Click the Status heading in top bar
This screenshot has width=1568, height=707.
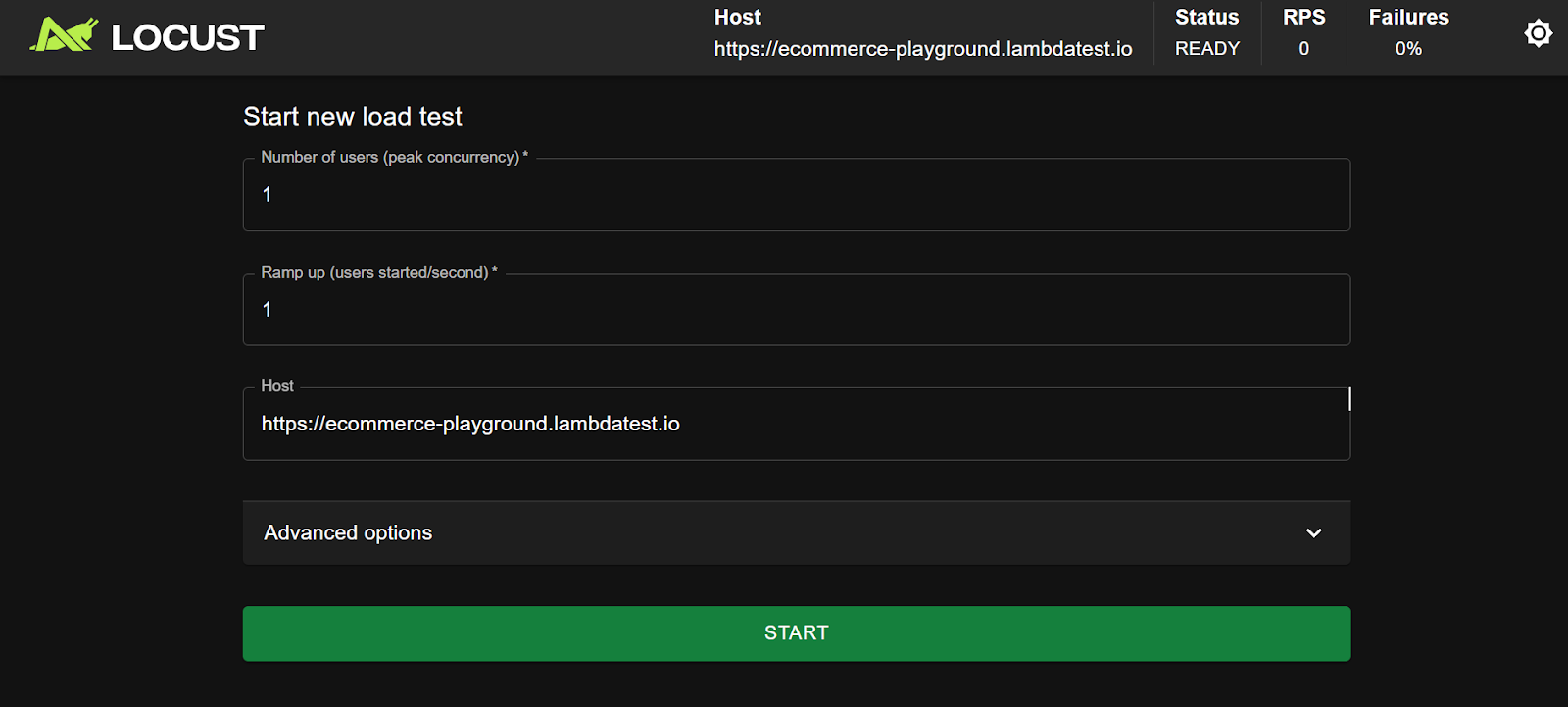point(1206,18)
